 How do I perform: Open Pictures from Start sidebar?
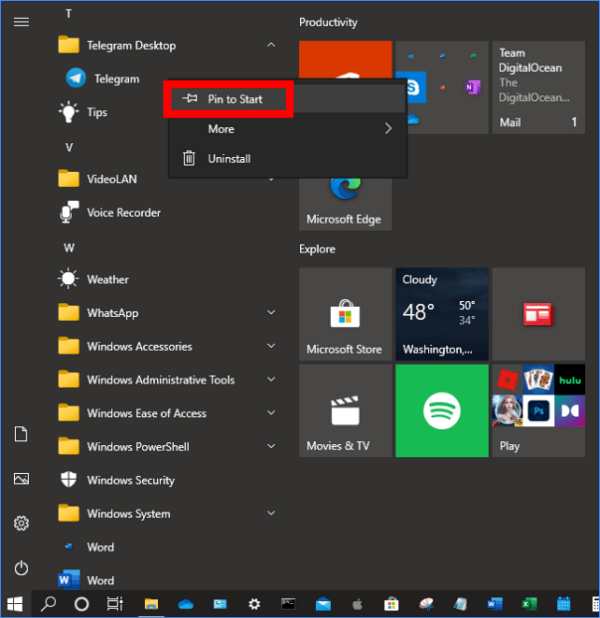point(21,479)
